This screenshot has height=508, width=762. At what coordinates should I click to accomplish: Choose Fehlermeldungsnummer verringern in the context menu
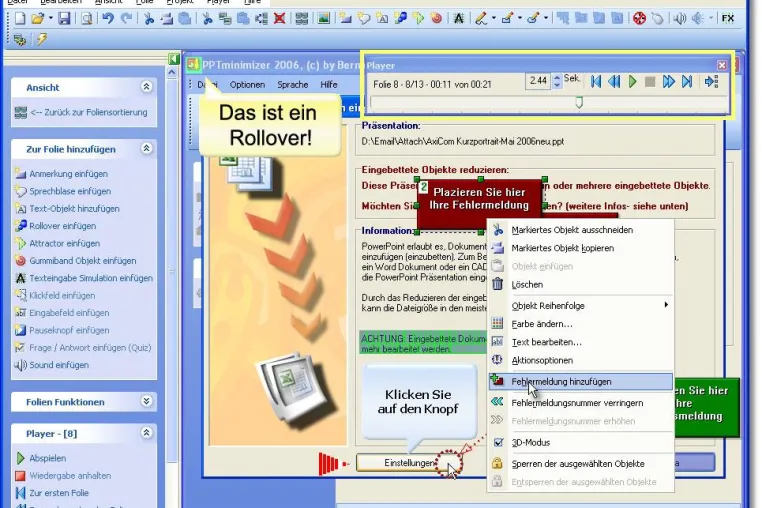[x=581, y=403]
